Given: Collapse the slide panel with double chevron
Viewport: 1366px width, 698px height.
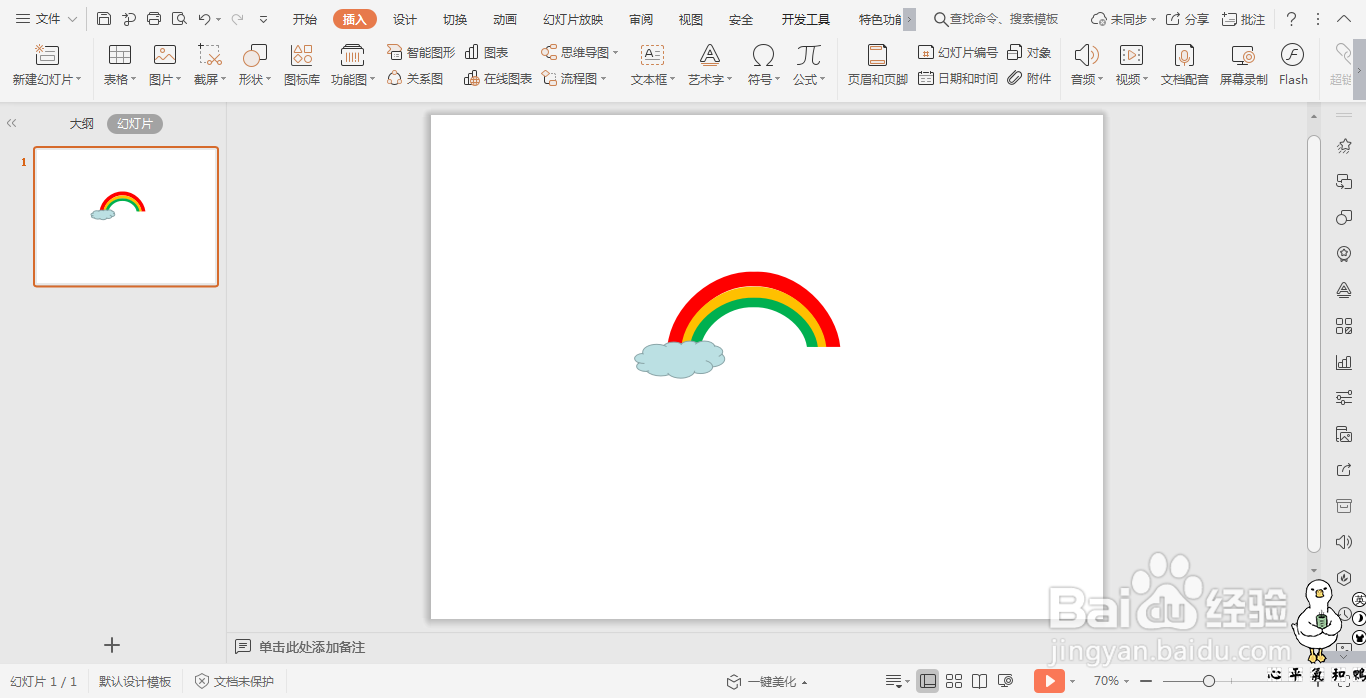Looking at the screenshot, I should [x=12, y=123].
